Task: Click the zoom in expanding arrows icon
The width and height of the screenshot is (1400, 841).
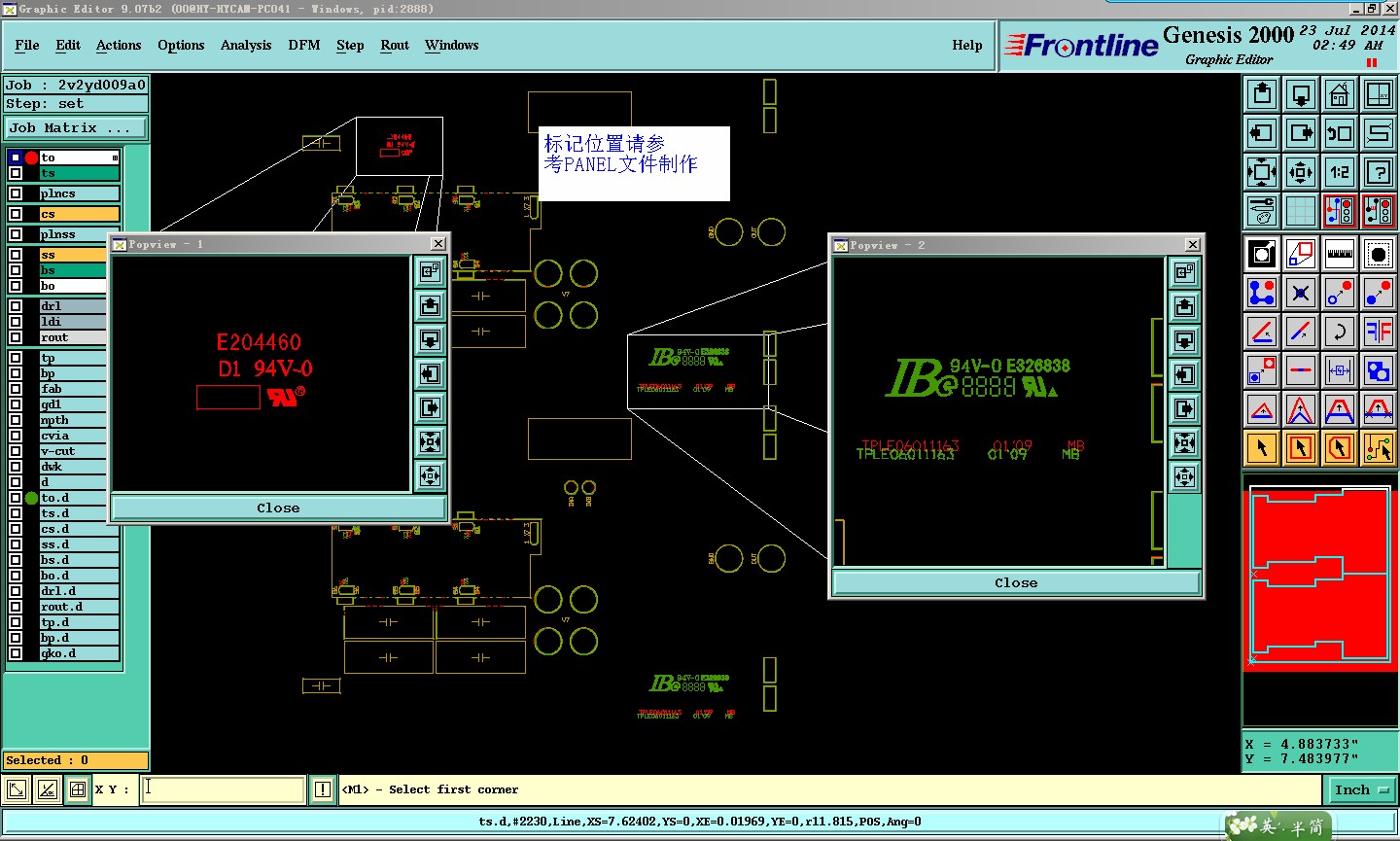Action: coord(1262,172)
